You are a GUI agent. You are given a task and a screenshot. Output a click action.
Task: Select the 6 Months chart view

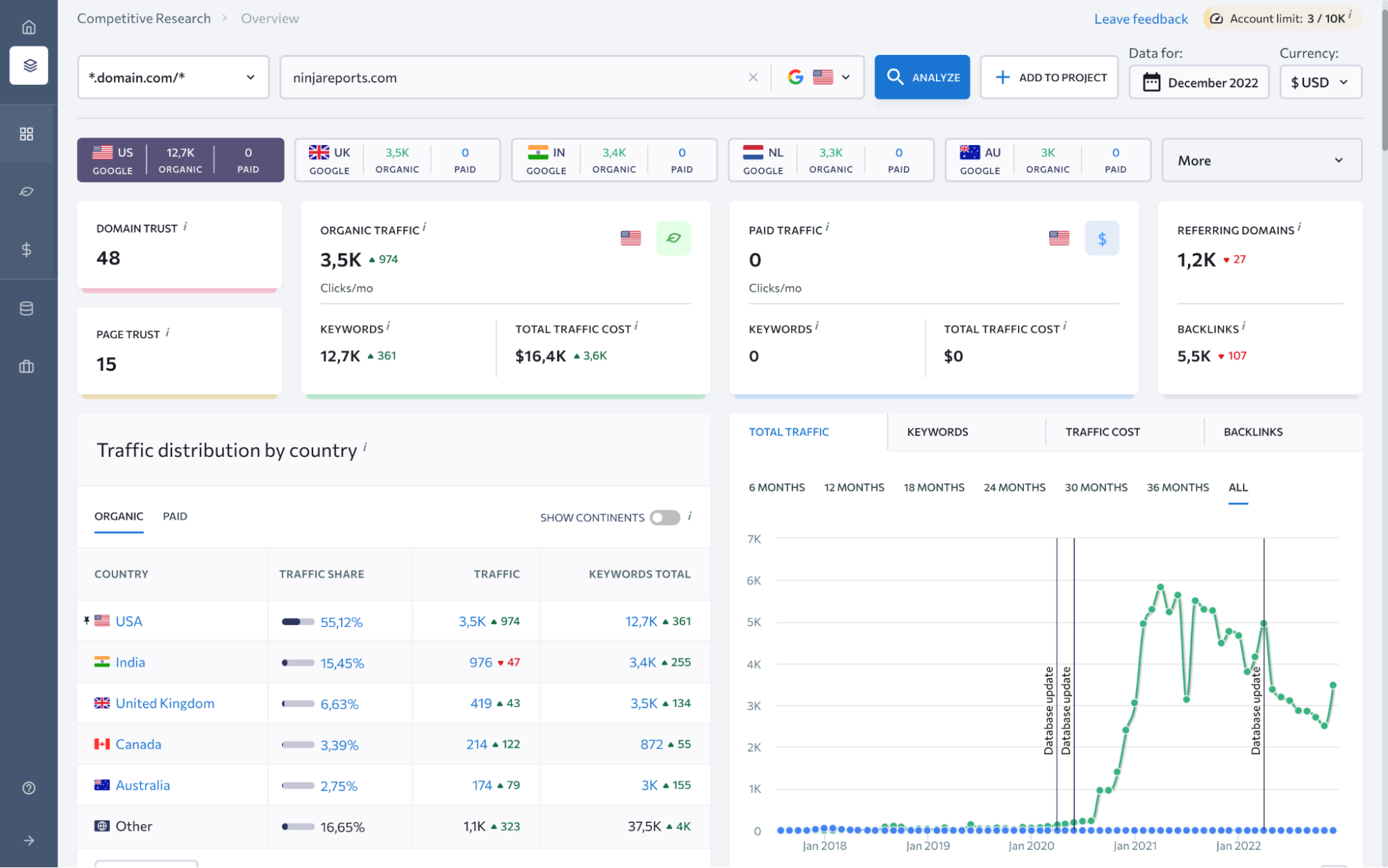[x=776, y=487]
